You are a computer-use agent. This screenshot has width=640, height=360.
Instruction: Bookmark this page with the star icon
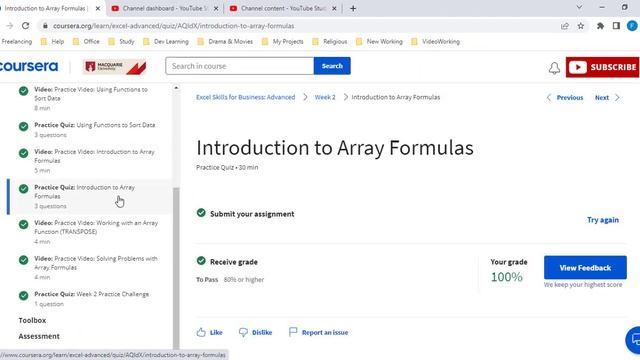click(x=581, y=26)
